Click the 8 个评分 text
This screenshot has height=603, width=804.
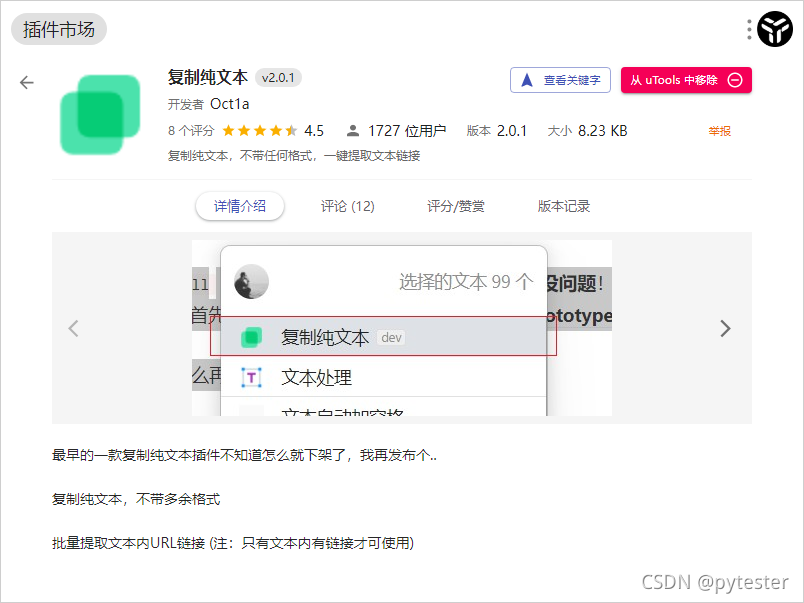191,131
